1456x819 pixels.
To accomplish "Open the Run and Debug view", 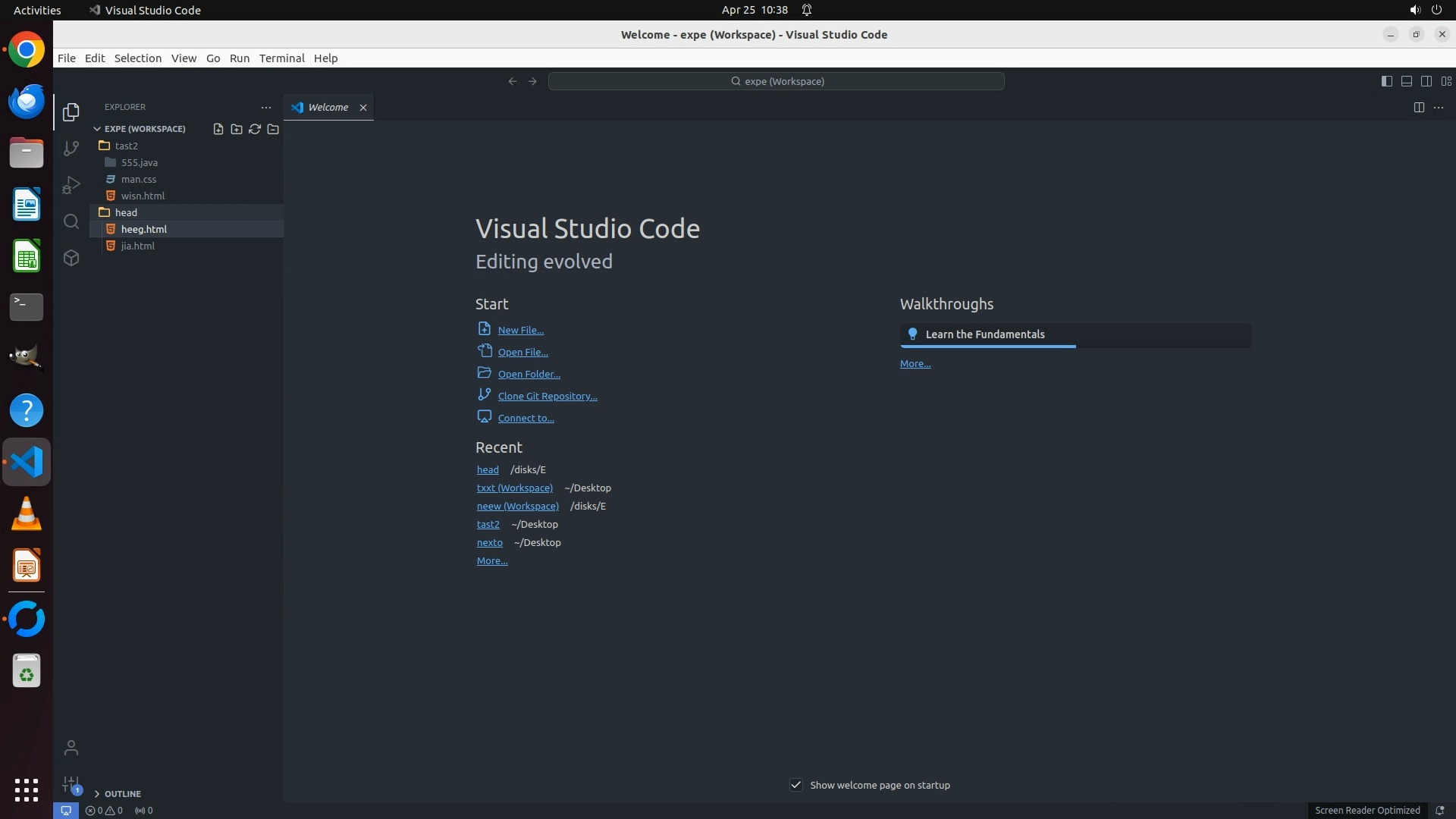I will click(x=71, y=185).
